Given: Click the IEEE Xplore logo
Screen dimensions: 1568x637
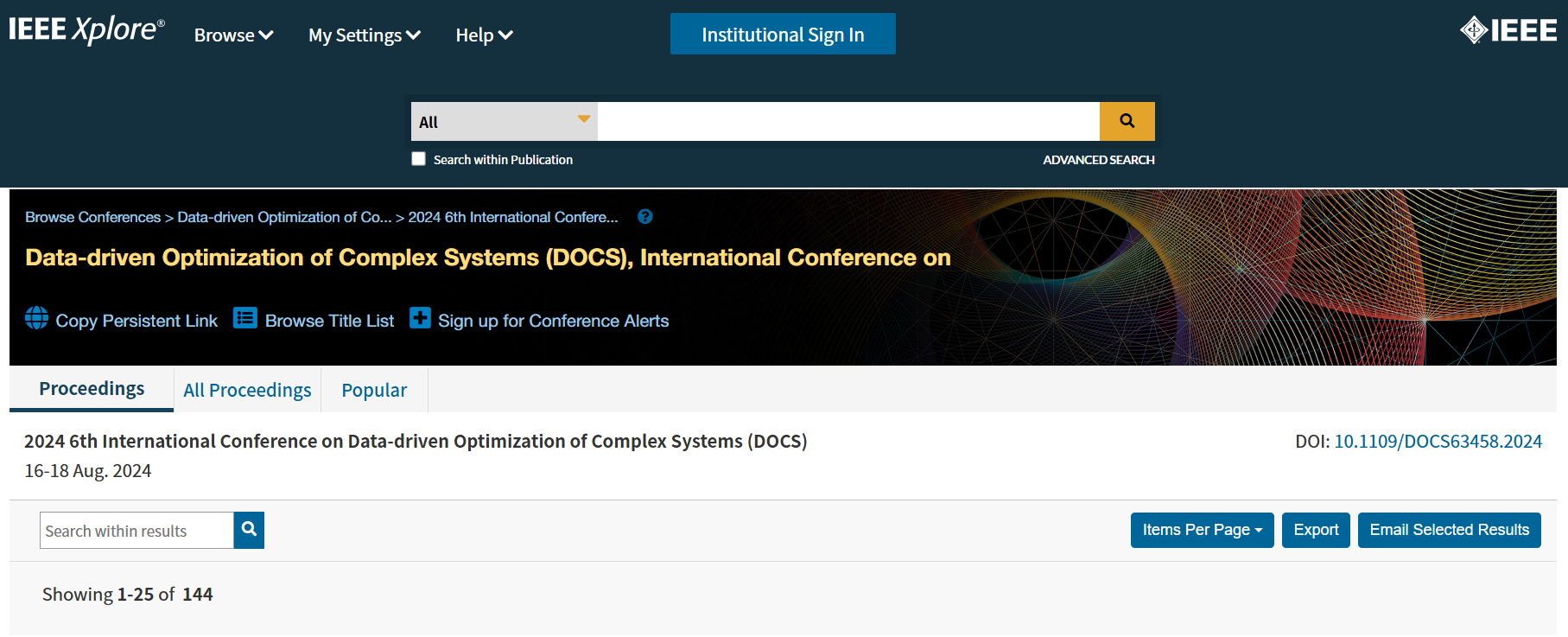Looking at the screenshot, I should click(86, 30).
